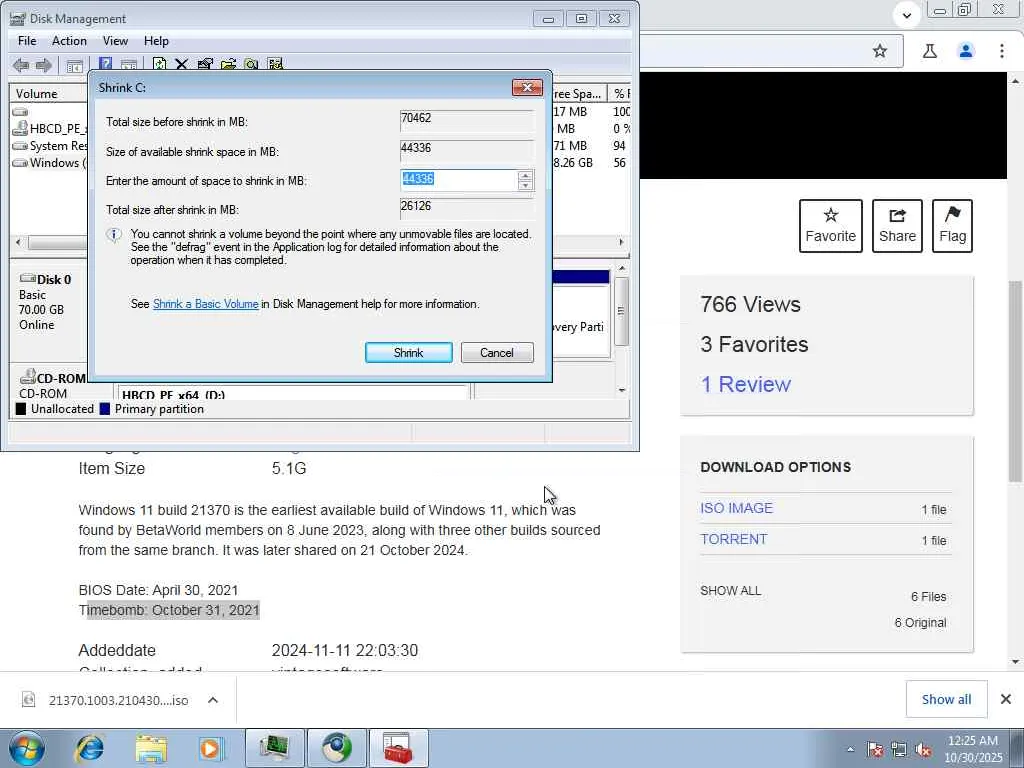The height and width of the screenshot is (768, 1024).
Task: Open the Help menu
Action: coord(156,40)
